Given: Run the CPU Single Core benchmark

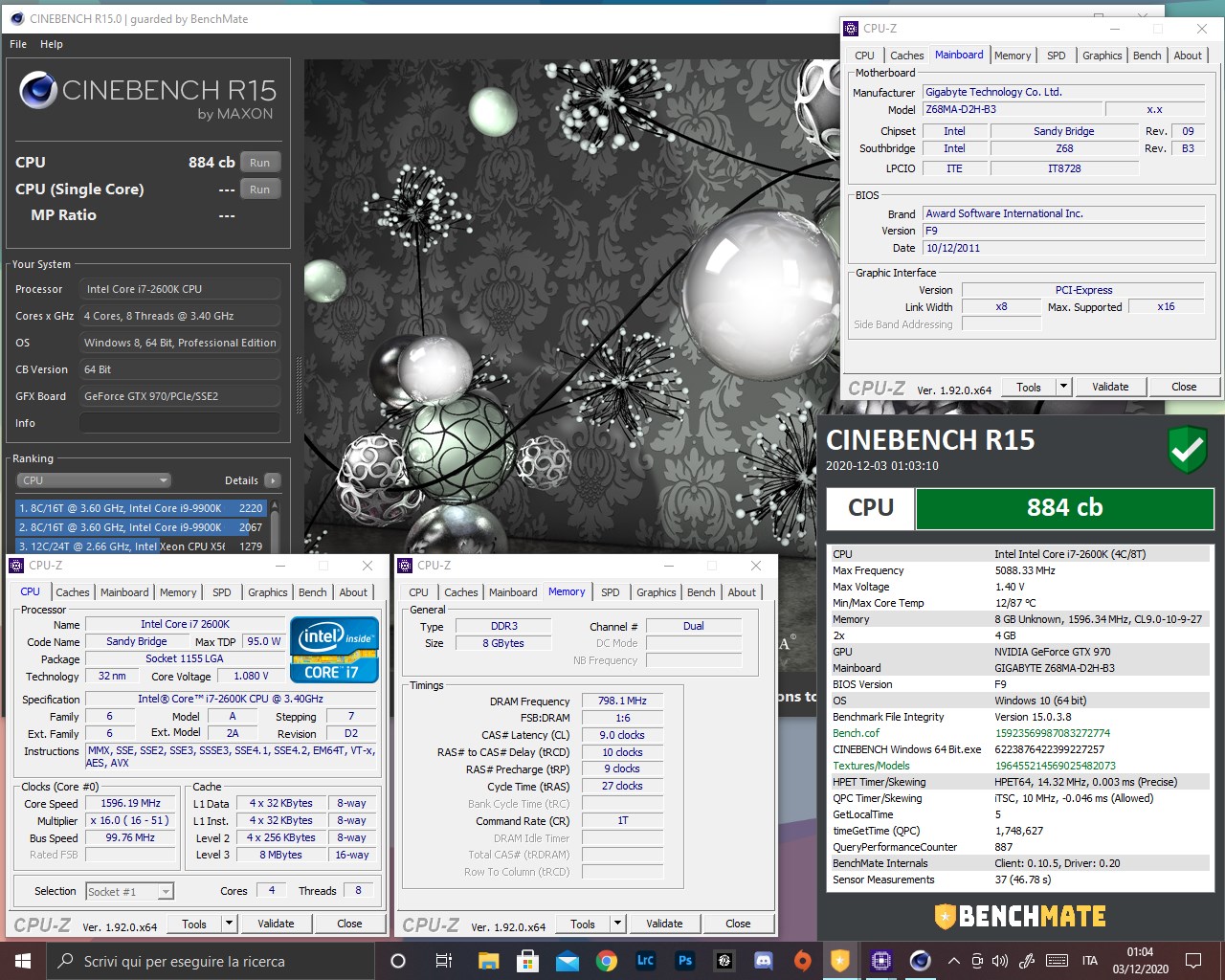Looking at the screenshot, I should tap(260, 189).
